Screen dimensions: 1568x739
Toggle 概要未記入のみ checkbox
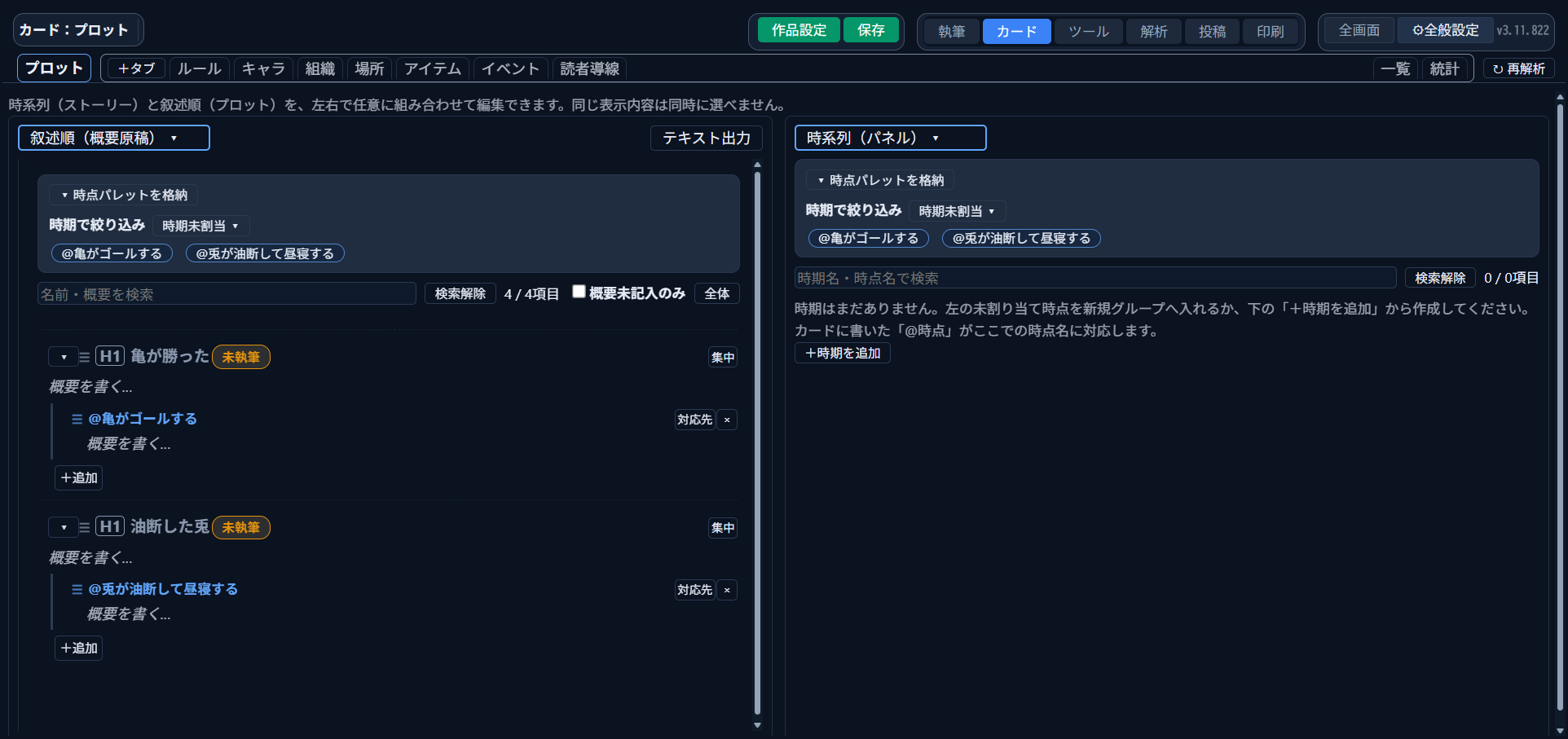(x=579, y=292)
